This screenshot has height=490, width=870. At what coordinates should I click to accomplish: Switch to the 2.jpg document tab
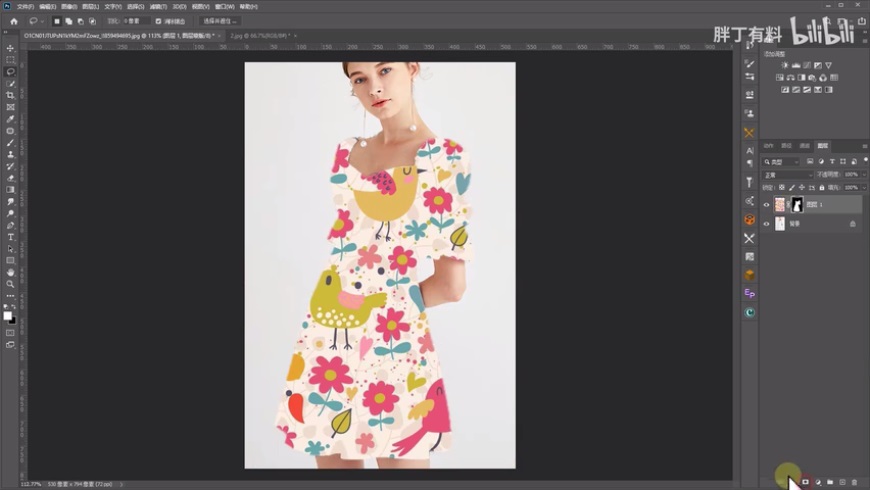[x=260, y=36]
